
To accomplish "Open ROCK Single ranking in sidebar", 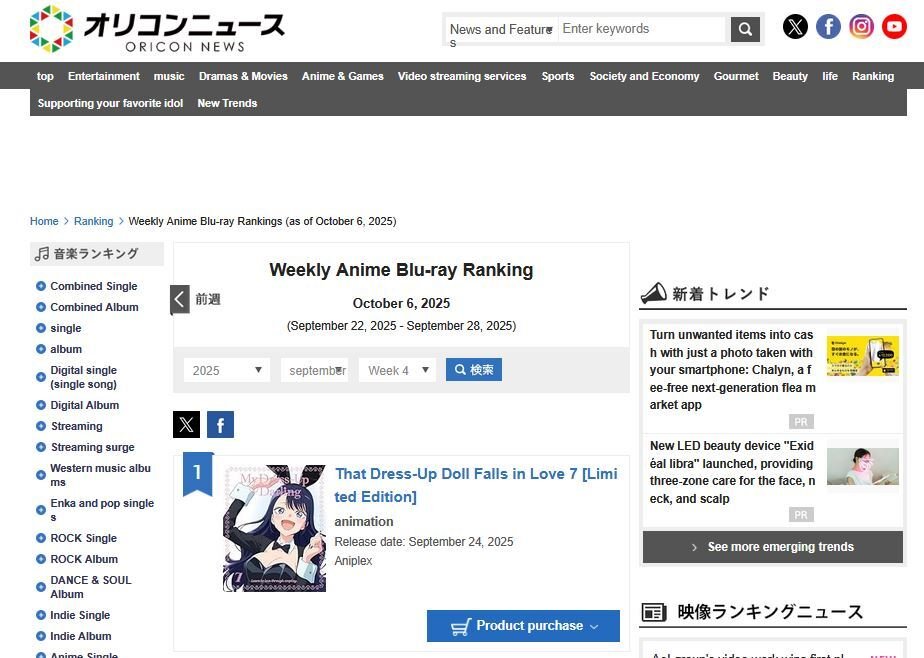I will tap(83, 538).
